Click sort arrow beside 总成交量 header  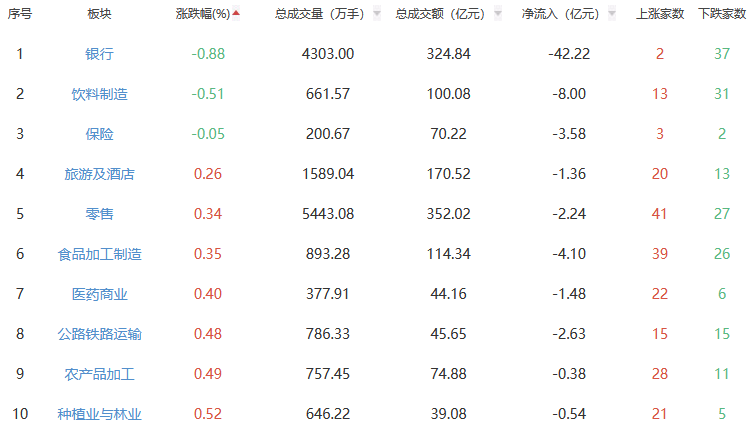[x=376, y=14]
